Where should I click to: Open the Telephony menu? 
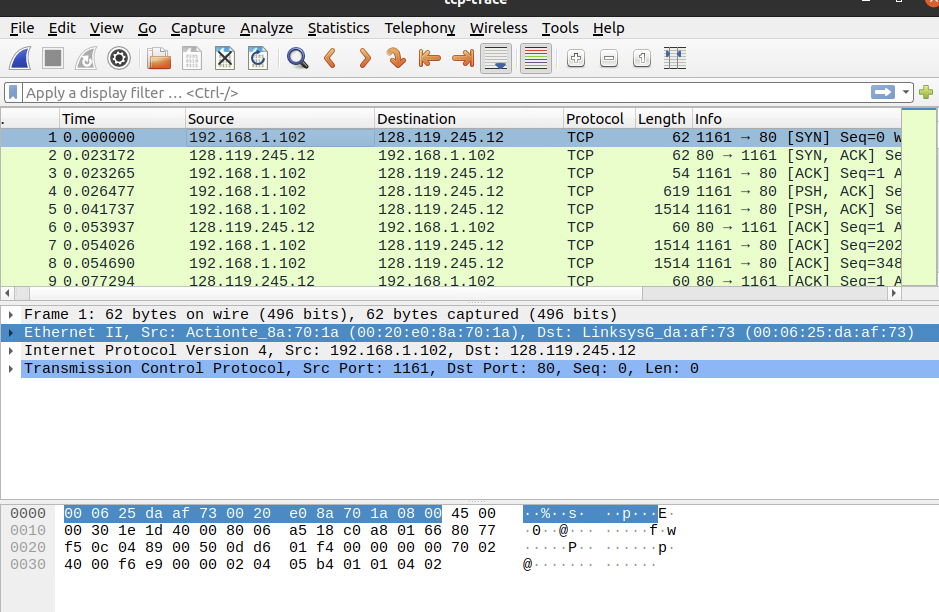pyautogui.click(x=419, y=28)
